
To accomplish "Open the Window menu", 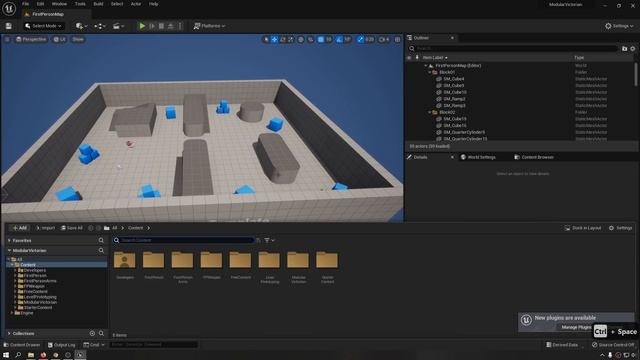I will pyautogui.click(x=59, y=4).
